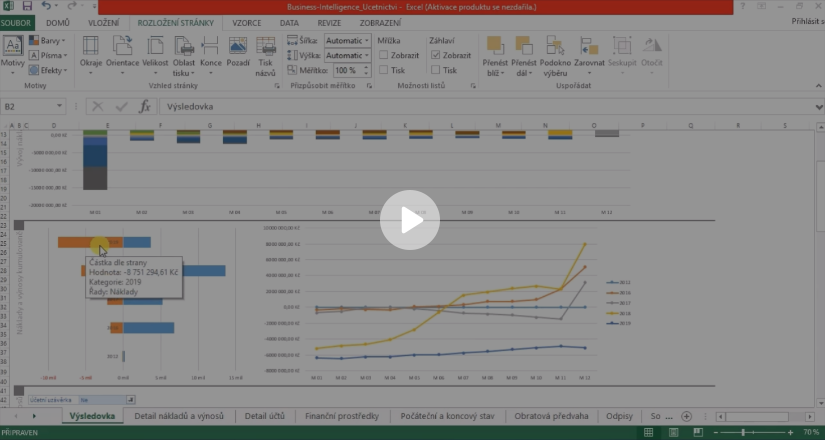Open Přizpůsobit měřítko dialog launcher
Image resolution: width=825 pixels, height=440 pixels.
[369, 86]
